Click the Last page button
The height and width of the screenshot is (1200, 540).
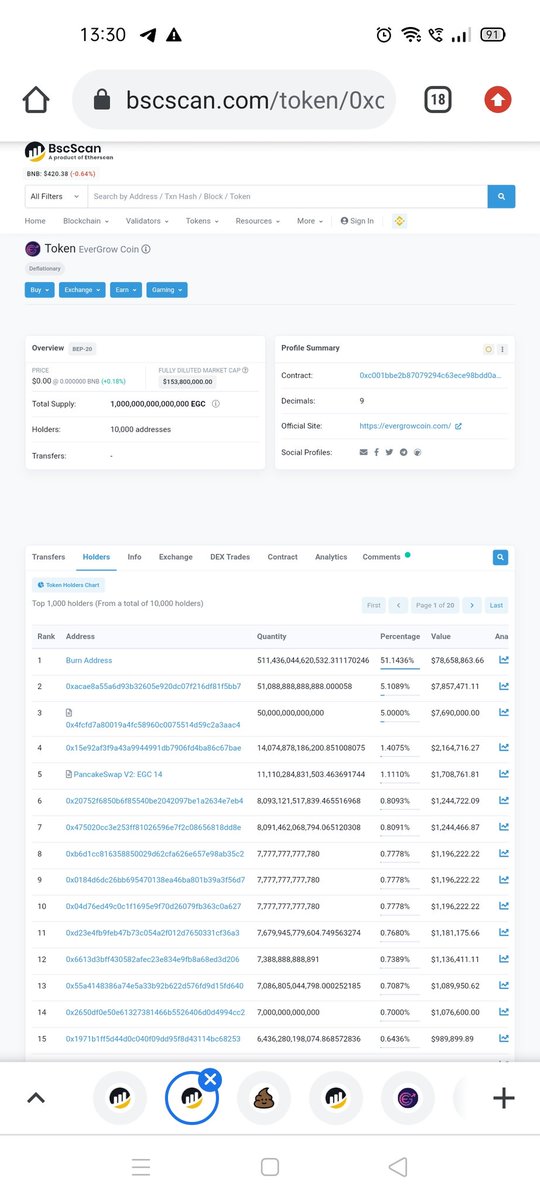pyautogui.click(x=496, y=605)
